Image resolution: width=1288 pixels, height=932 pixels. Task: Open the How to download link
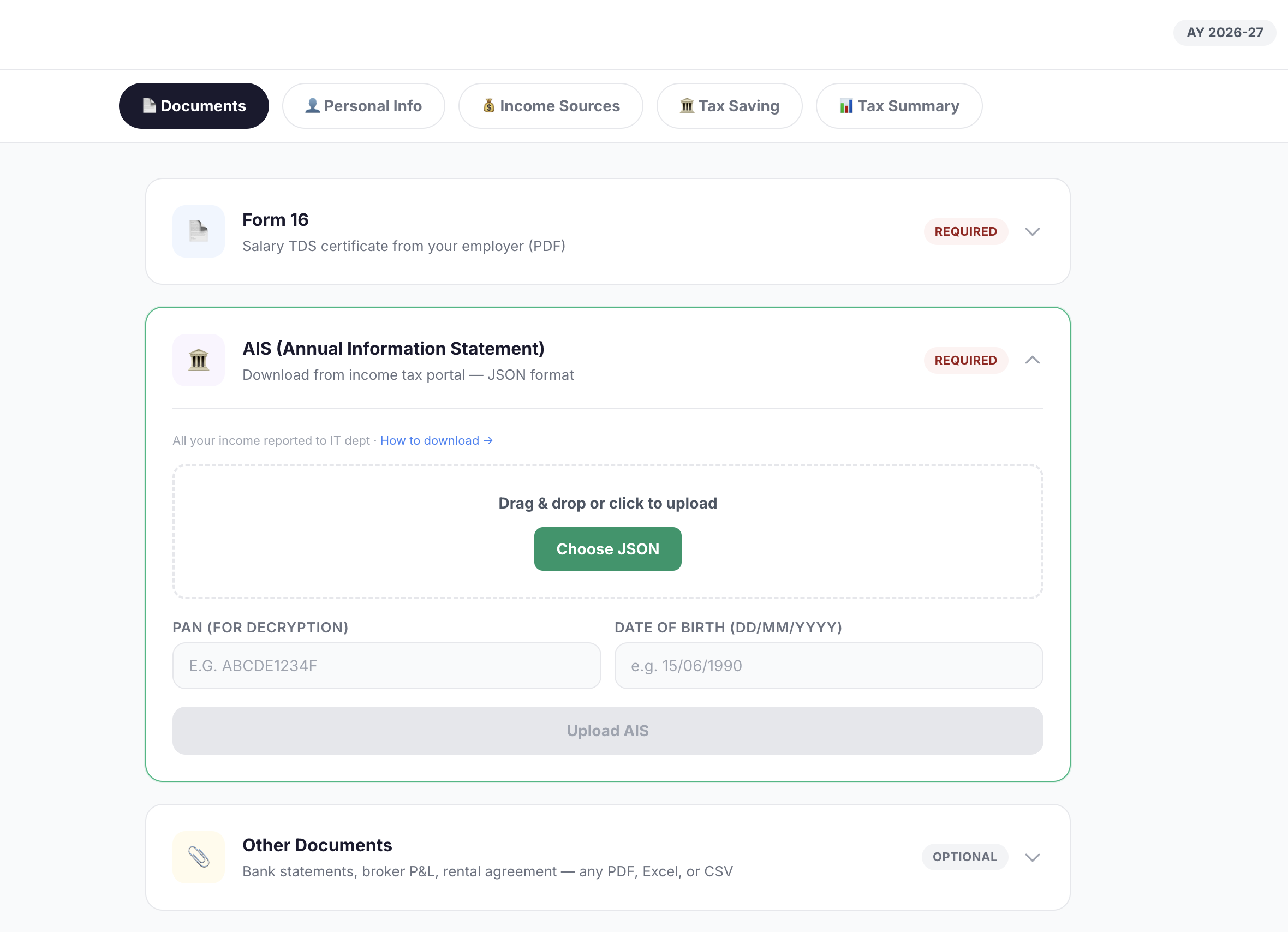point(436,441)
